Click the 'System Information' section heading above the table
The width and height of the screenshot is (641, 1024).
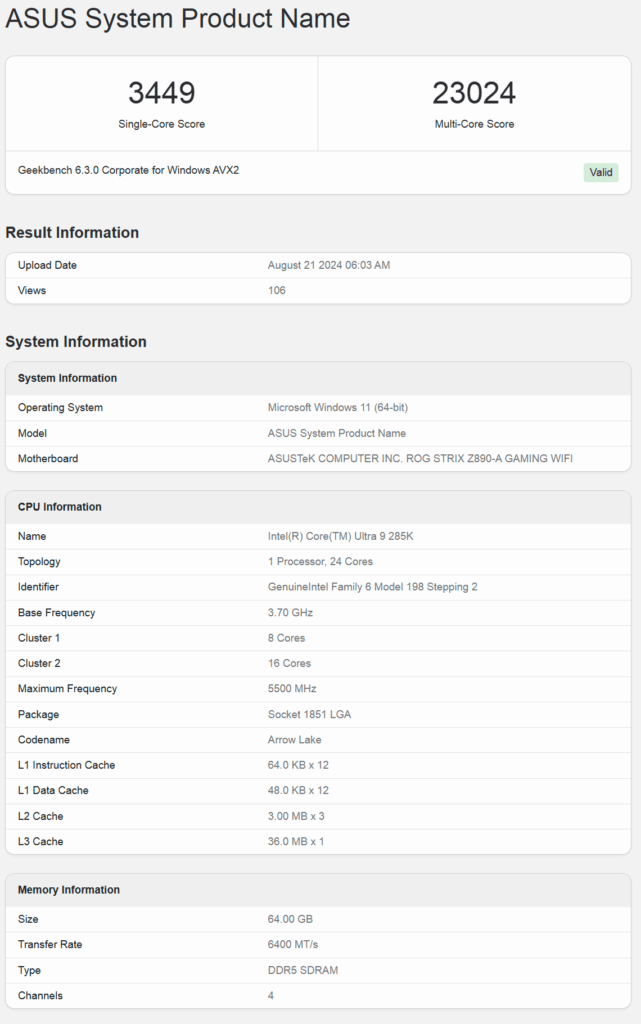tap(76, 342)
